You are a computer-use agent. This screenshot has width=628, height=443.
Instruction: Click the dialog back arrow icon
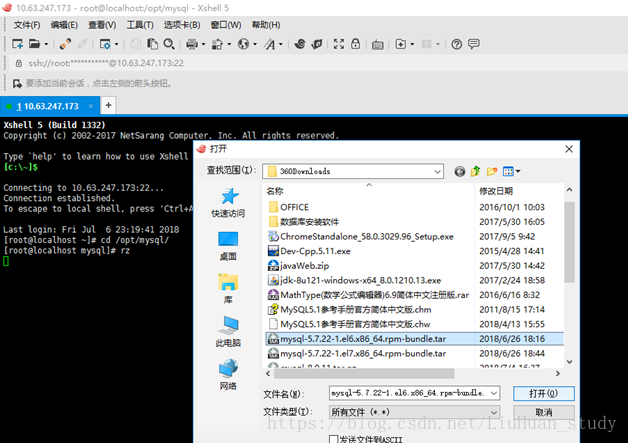(460, 171)
